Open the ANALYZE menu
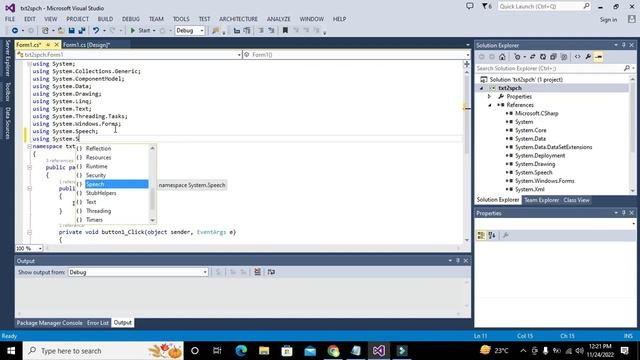Viewport: 640px width, 360px height. point(279,19)
